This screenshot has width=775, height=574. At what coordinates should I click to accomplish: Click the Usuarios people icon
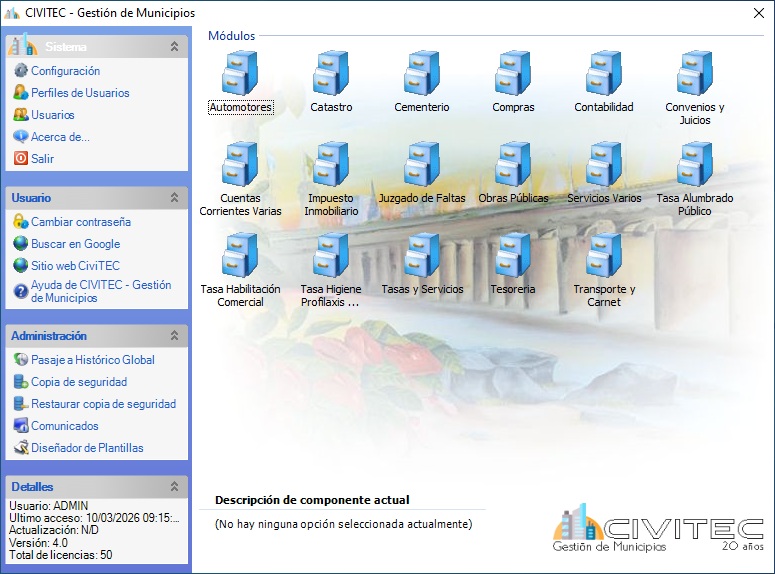21,115
